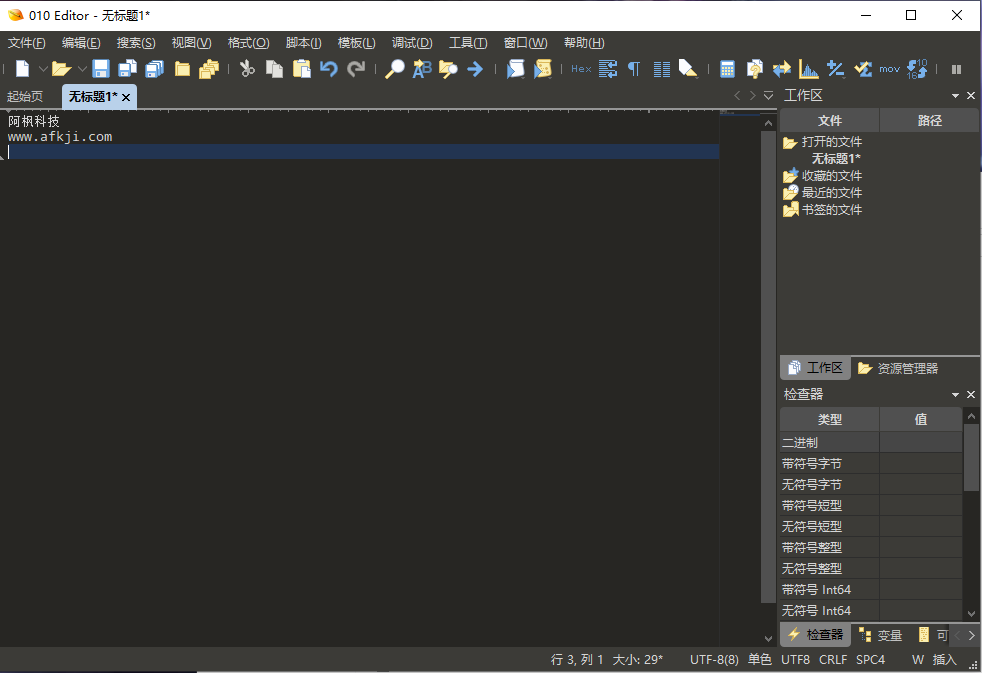Save the file with the floppy disk icon
Viewport: 982px width, 673px height.
[x=101, y=69]
